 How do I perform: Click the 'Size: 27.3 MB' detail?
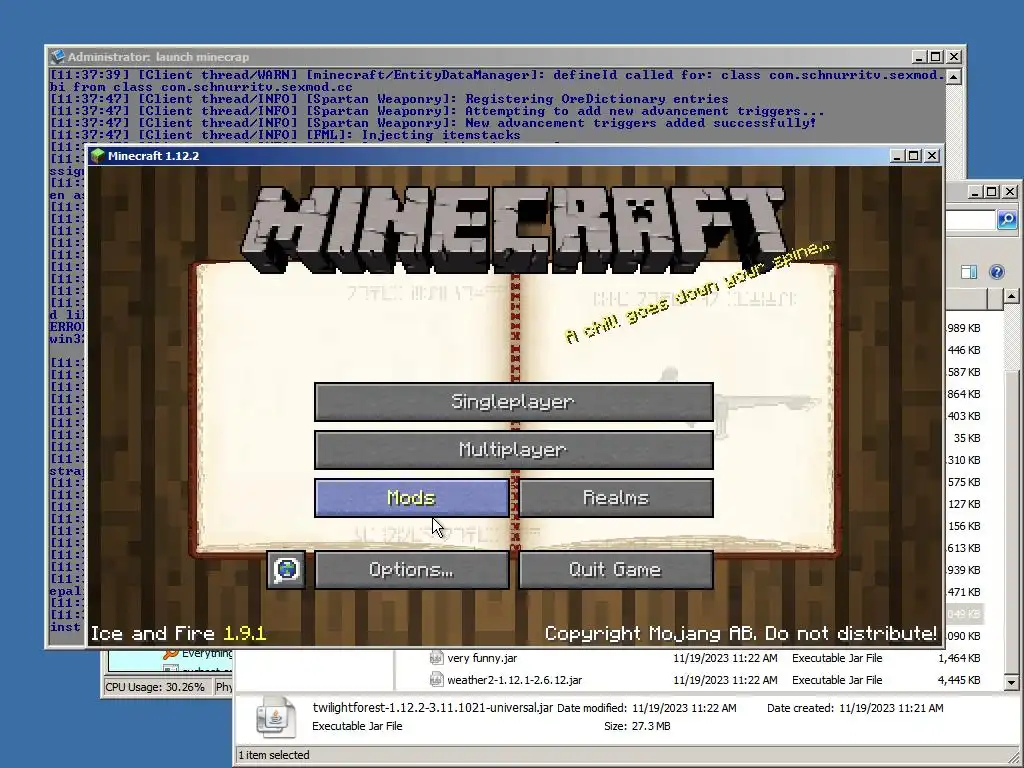tap(637, 726)
